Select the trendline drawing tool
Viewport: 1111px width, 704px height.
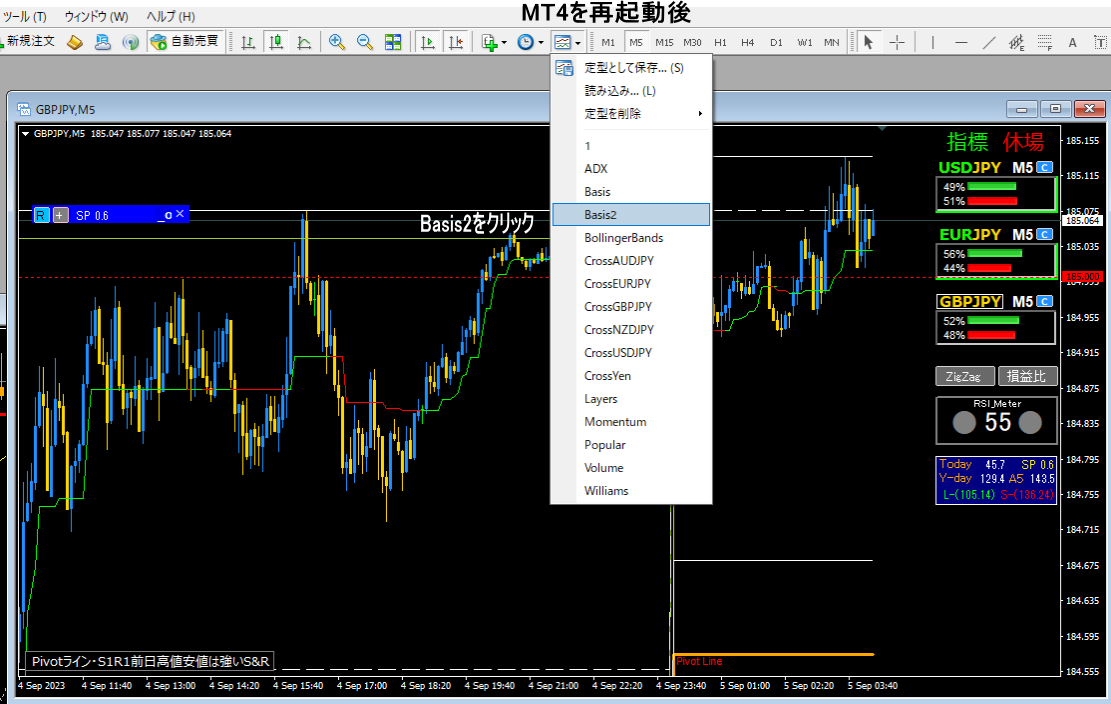coord(989,42)
